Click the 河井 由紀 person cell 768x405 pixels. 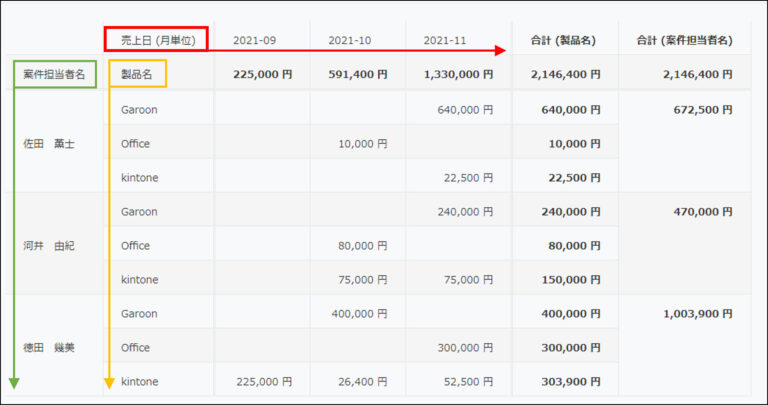[x=49, y=245]
